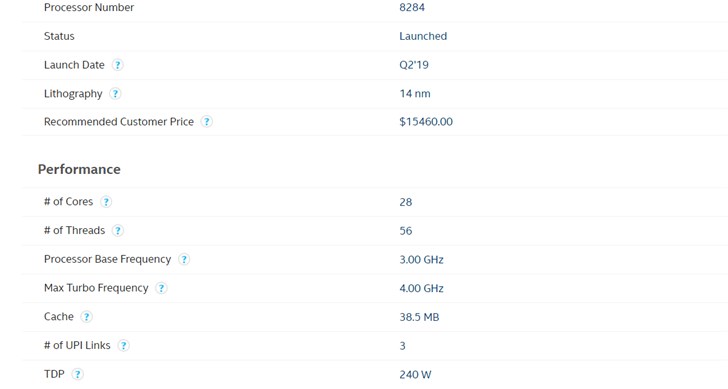Click the Q2'19 launch date value
This screenshot has height=389, width=728.
coord(414,65)
